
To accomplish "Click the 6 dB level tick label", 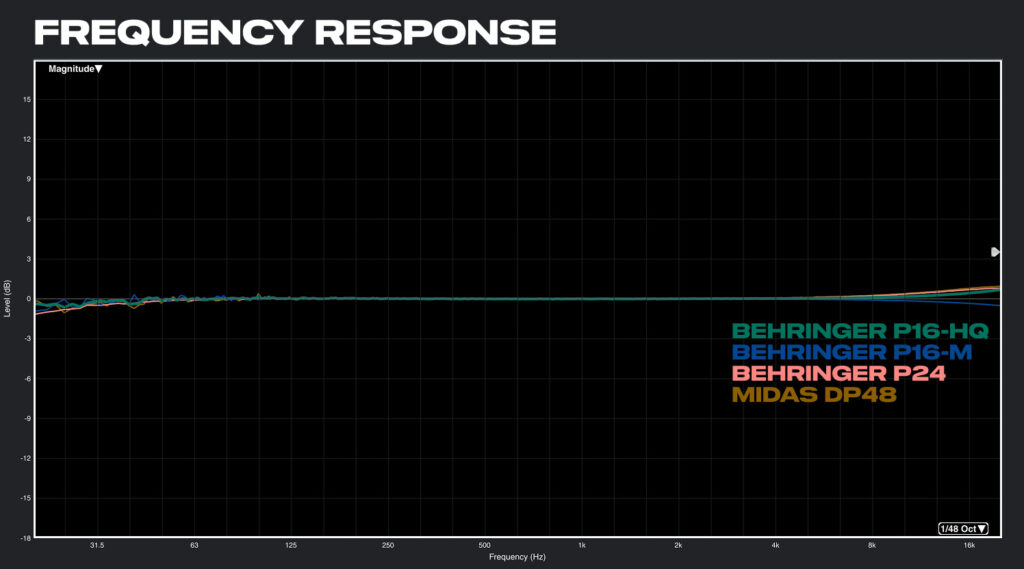I will pyautogui.click(x=29, y=219).
